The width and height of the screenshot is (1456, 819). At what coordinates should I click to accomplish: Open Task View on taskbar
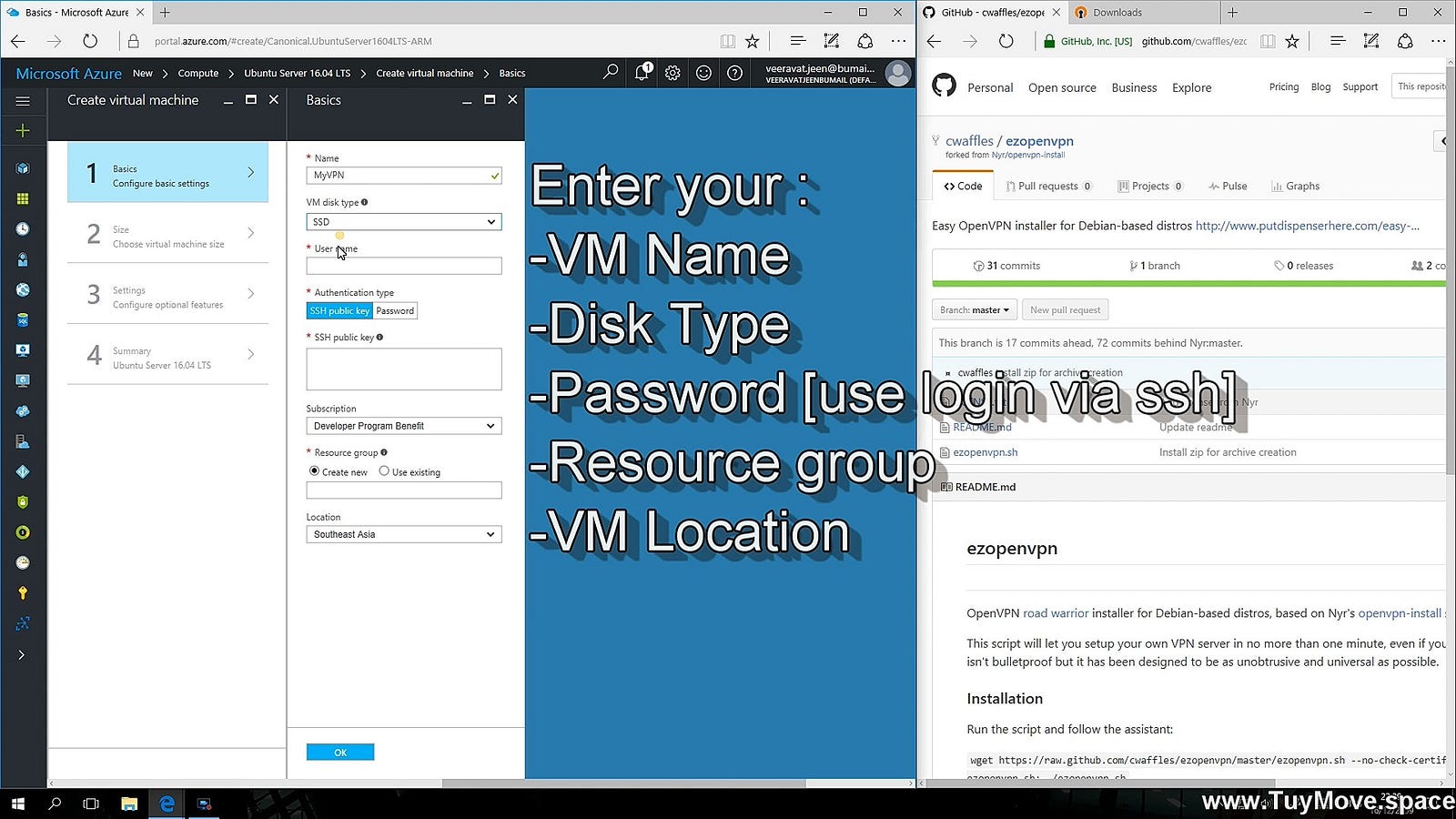coord(91,804)
